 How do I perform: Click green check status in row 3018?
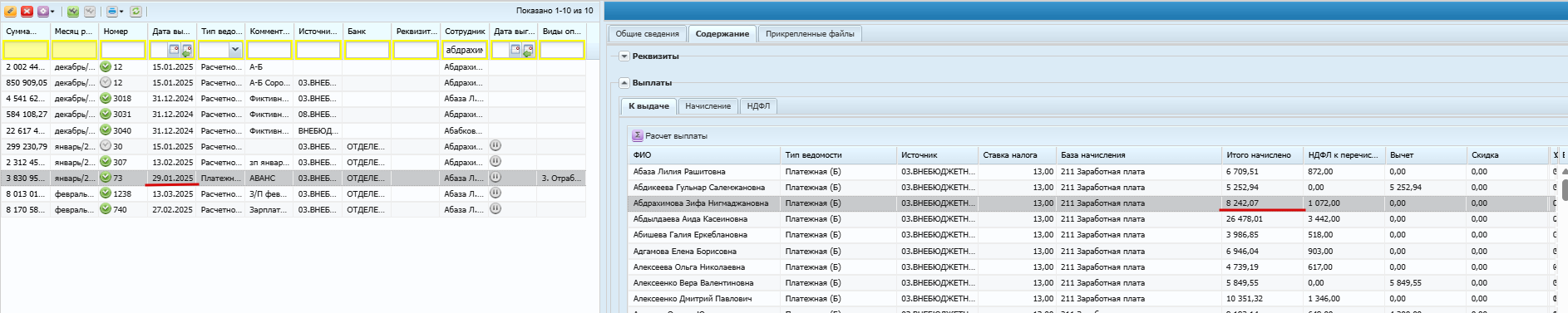tap(106, 98)
